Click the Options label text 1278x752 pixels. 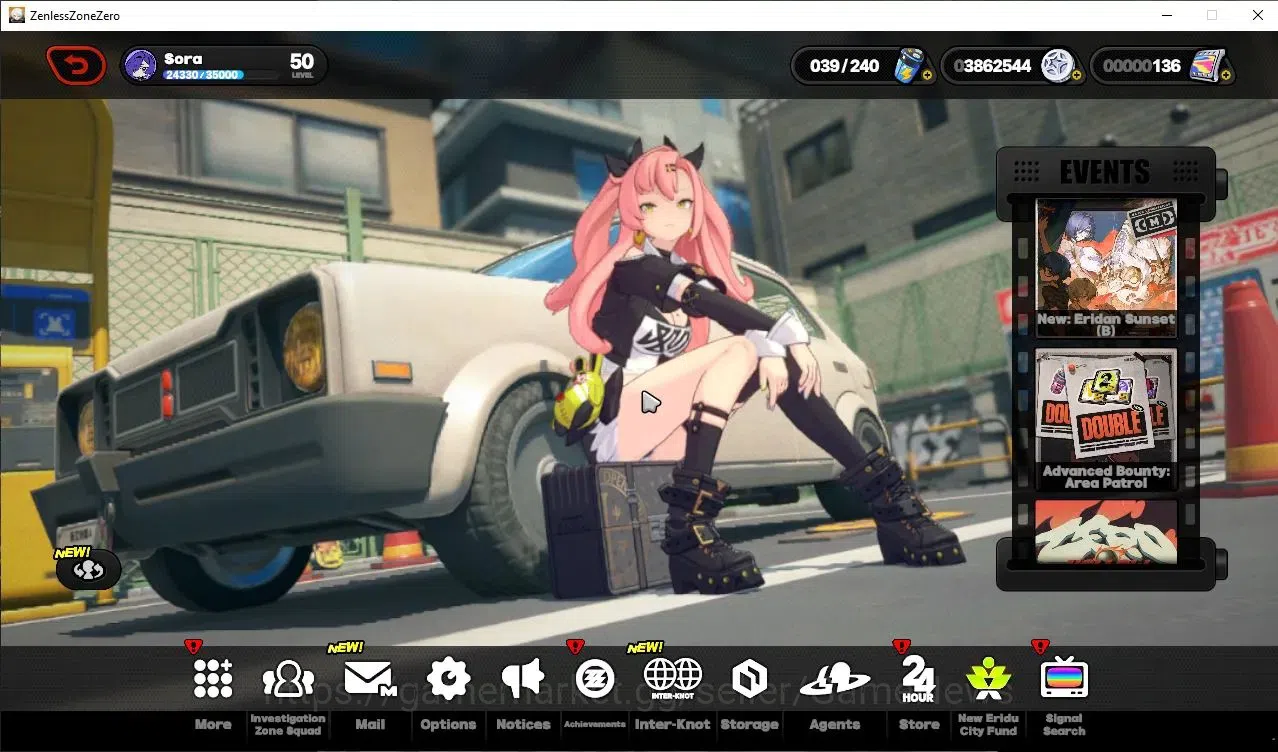coord(448,724)
